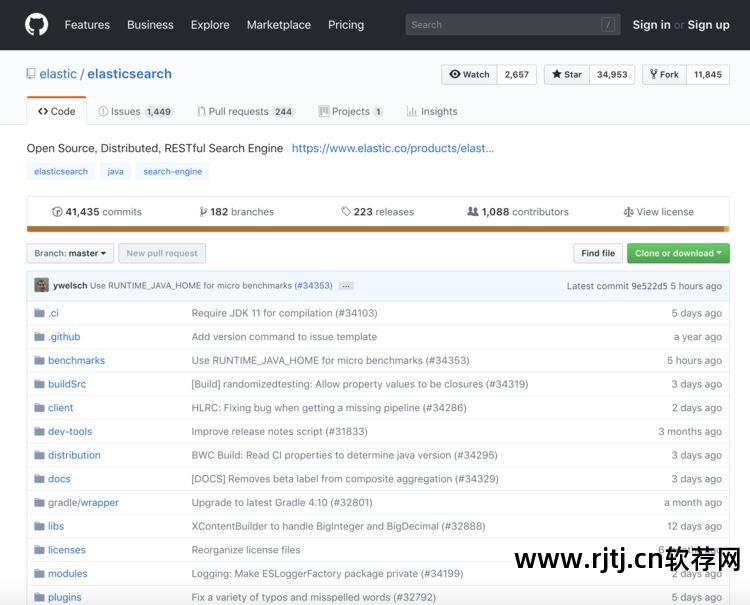Open the Business menu item
Viewport: 750px width, 605px height.
pos(150,25)
